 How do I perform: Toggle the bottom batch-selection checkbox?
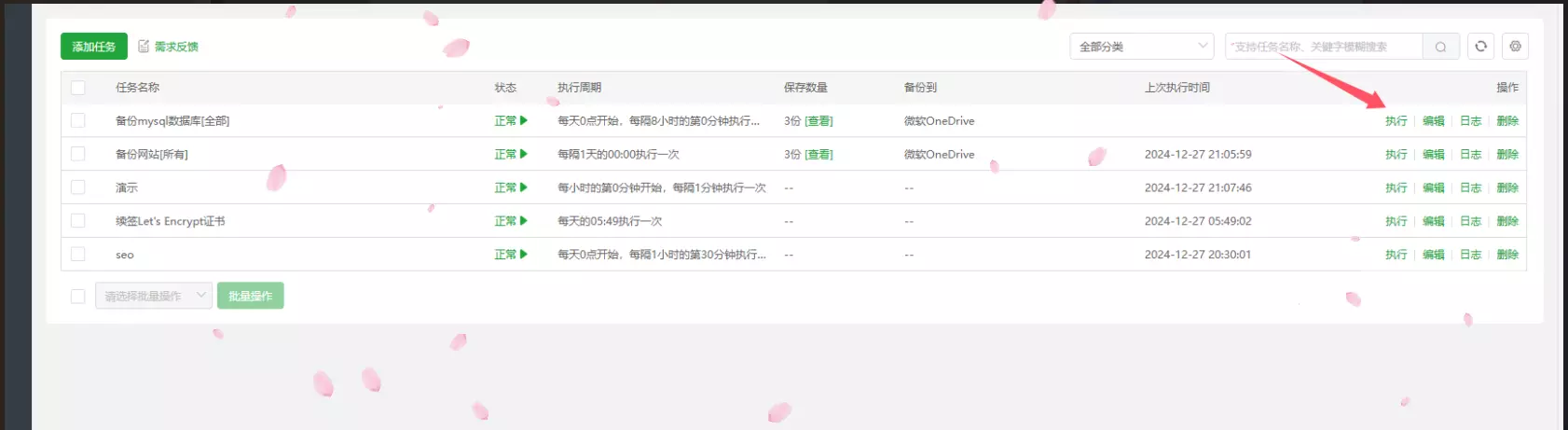[78, 297]
